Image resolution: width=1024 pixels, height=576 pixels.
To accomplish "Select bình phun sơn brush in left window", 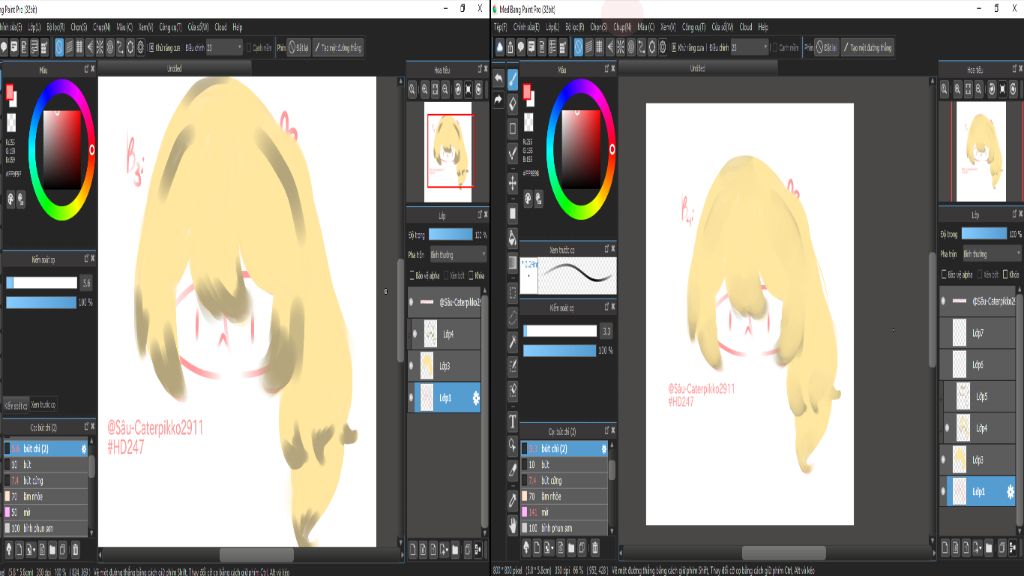I will (46, 528).
